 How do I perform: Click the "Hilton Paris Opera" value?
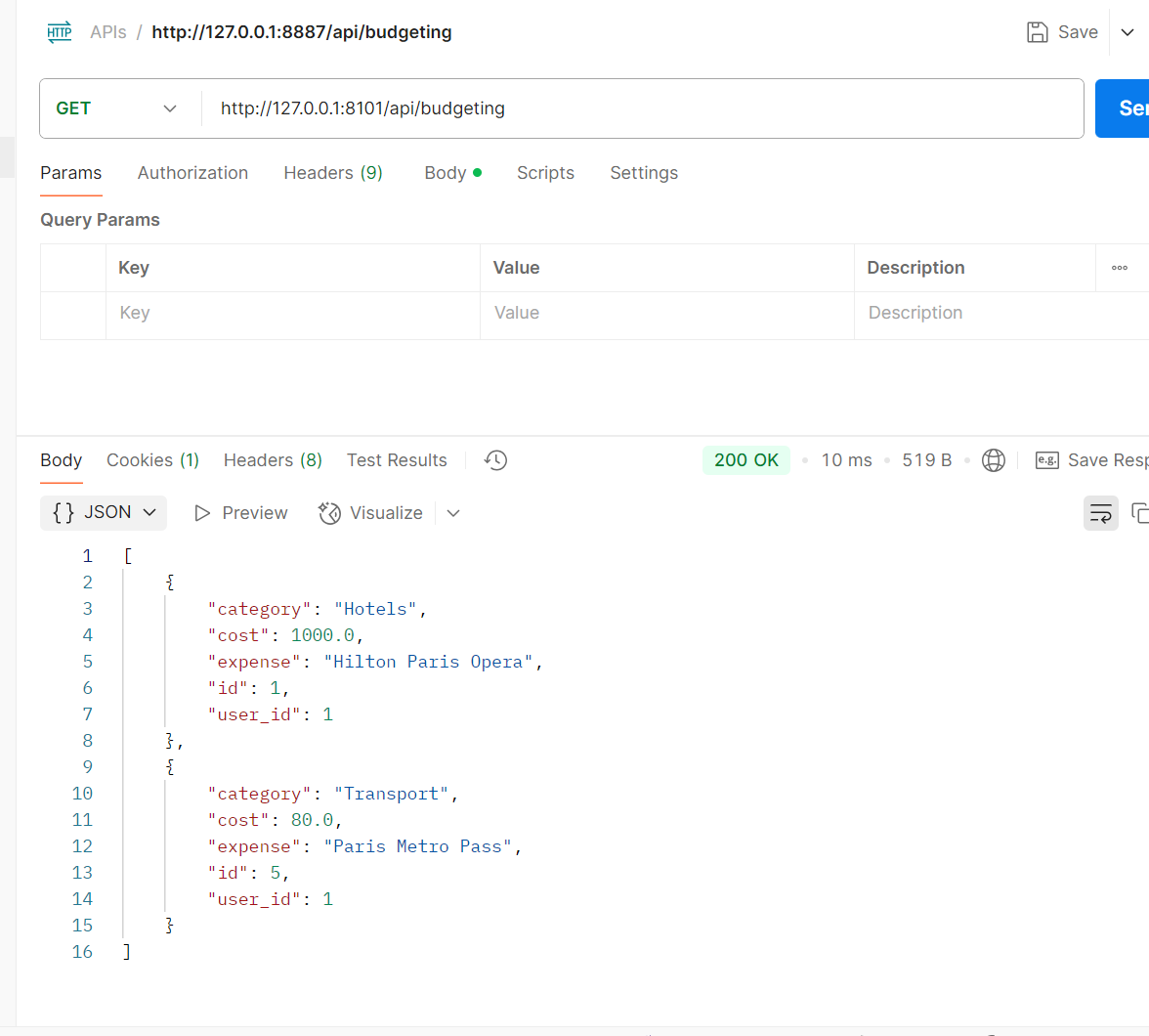(x=428, y=662)
